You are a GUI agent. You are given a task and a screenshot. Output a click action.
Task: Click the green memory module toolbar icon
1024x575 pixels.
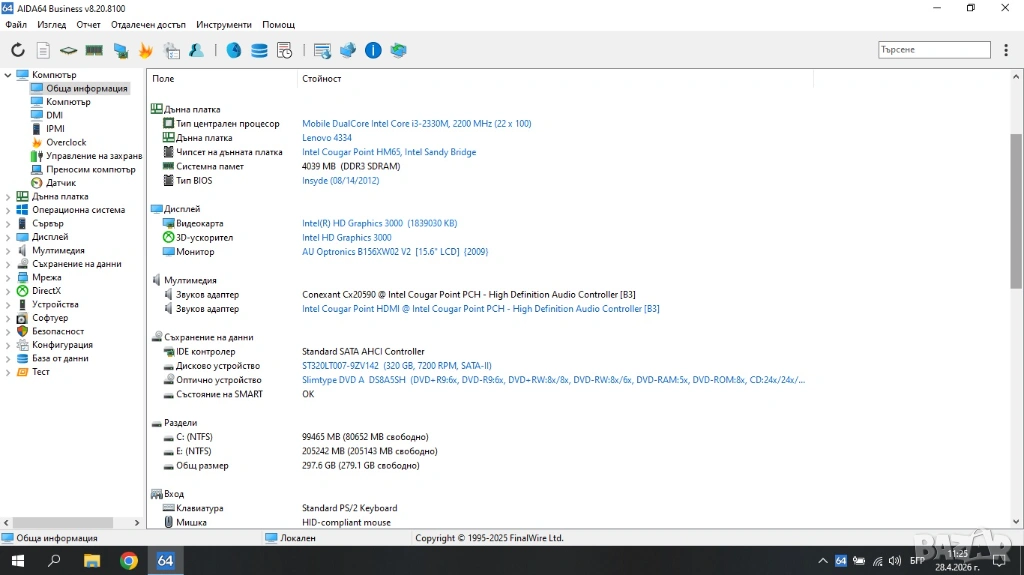pos(94,50)
